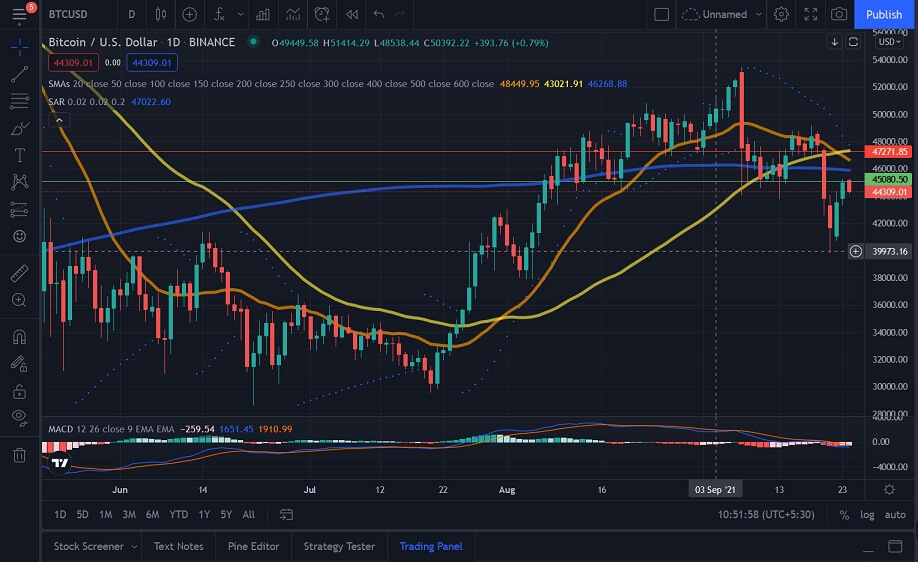Select the brush drawing tool

19,129
